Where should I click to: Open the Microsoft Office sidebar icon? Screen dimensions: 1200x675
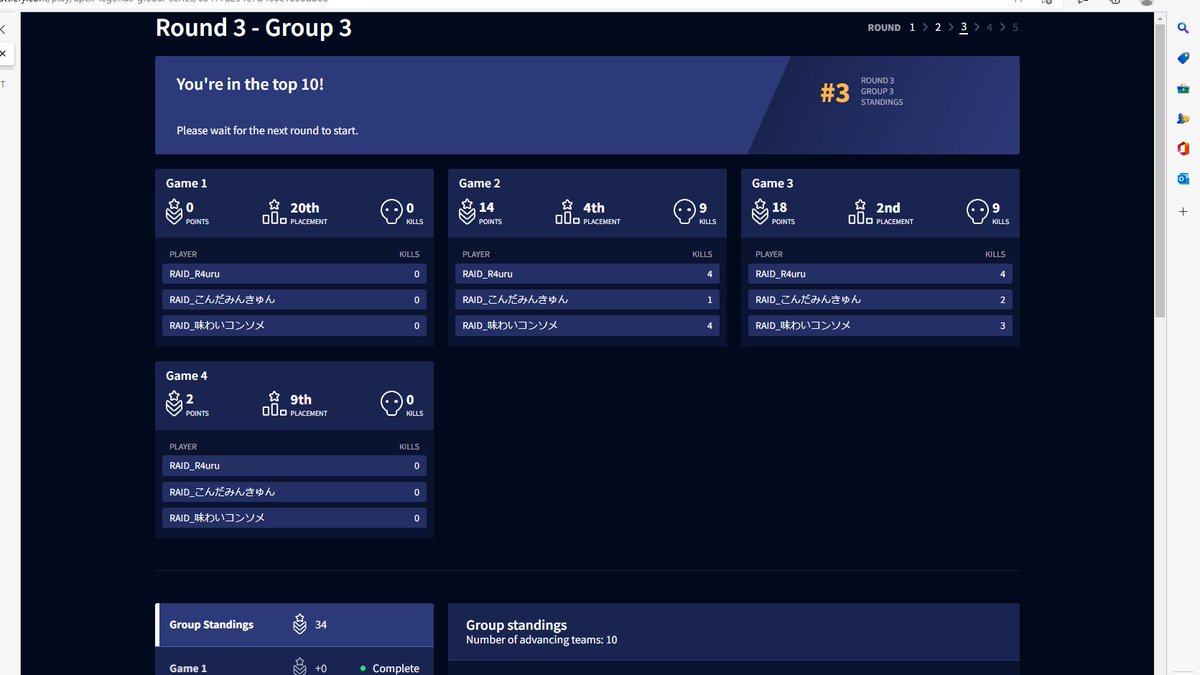[1183, 148]
